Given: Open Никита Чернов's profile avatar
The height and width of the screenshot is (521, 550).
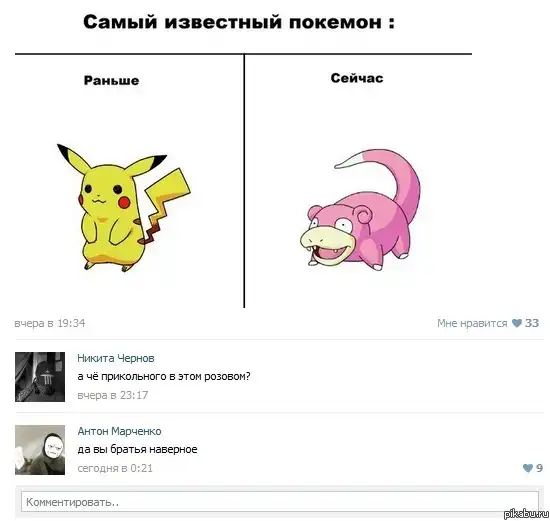Looking at the screenshot, I should click(x=40, y=377).
